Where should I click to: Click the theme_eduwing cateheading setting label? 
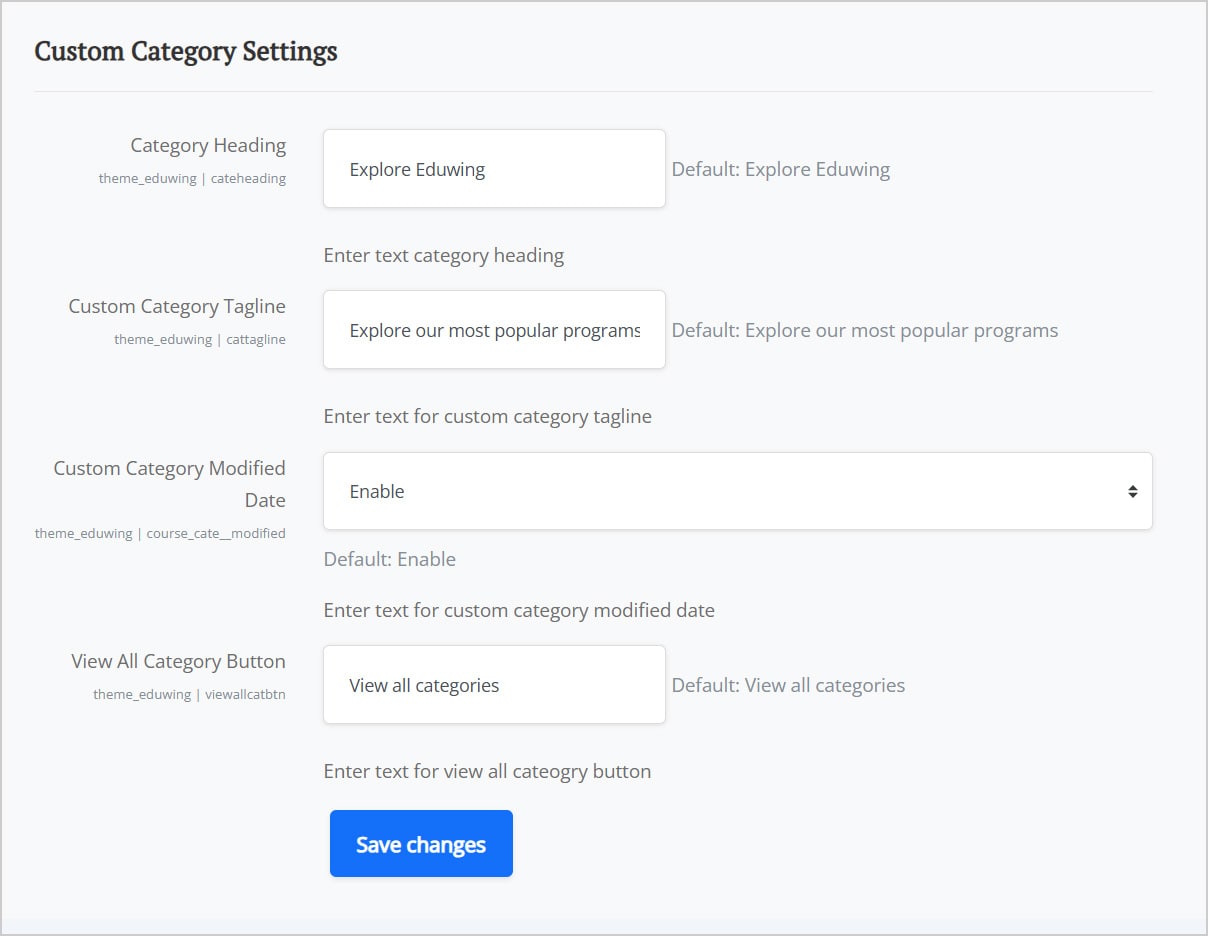[191, 178]
